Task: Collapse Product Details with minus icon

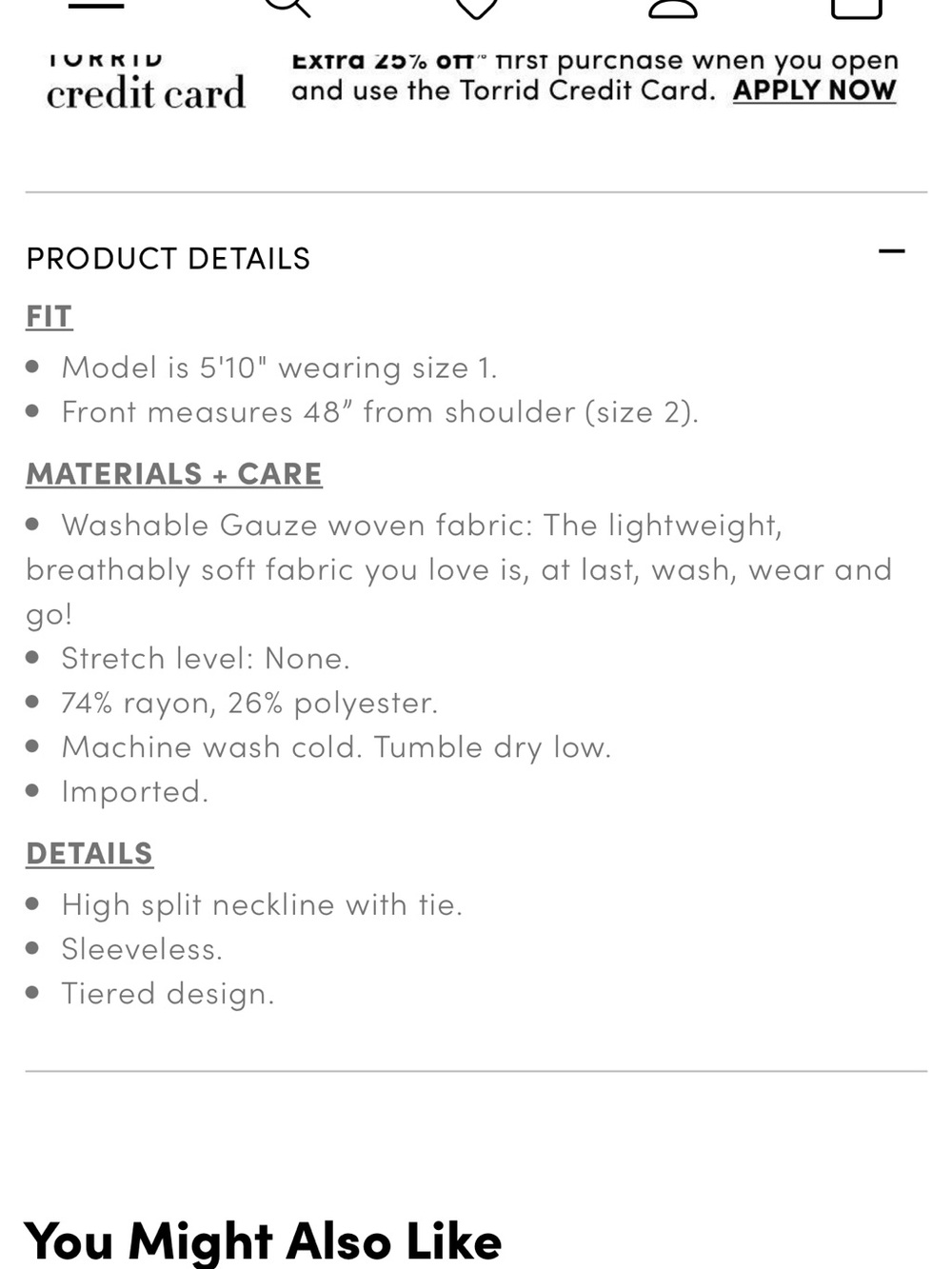Action: (891, 252)
